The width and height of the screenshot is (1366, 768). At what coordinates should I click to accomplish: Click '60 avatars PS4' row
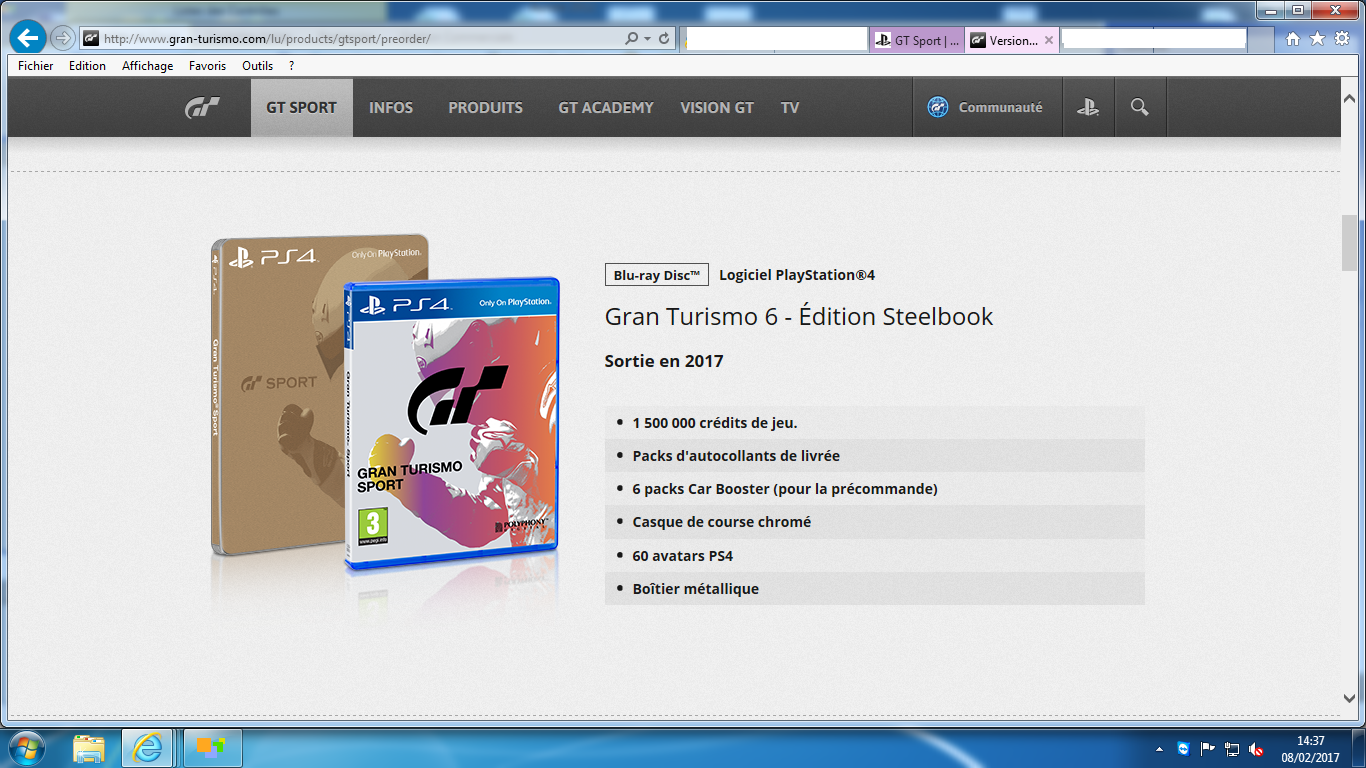pyautogui.click(x=875, y=555)
